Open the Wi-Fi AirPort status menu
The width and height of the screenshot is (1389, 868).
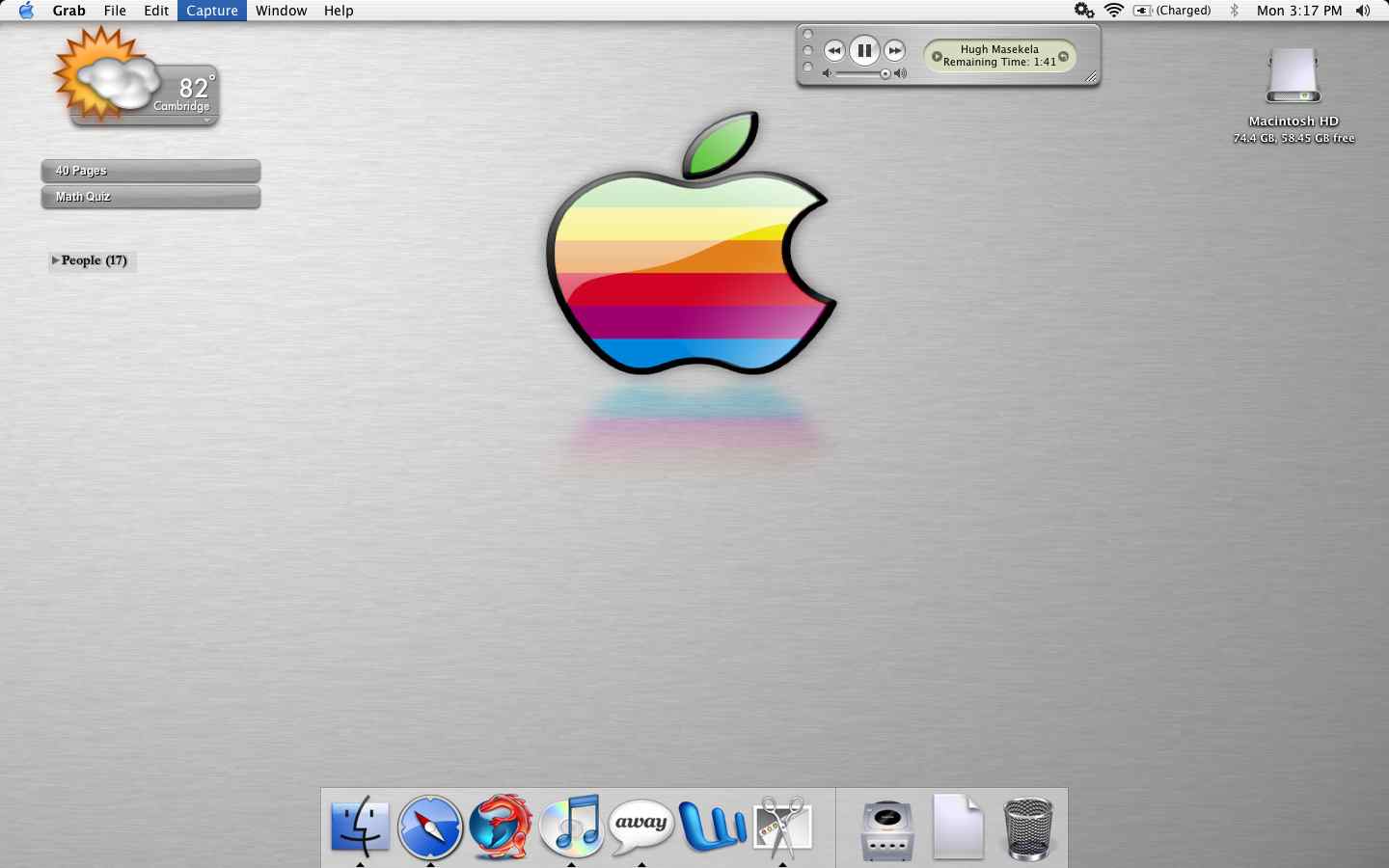pyautogui.click(x=1114, y=11)
